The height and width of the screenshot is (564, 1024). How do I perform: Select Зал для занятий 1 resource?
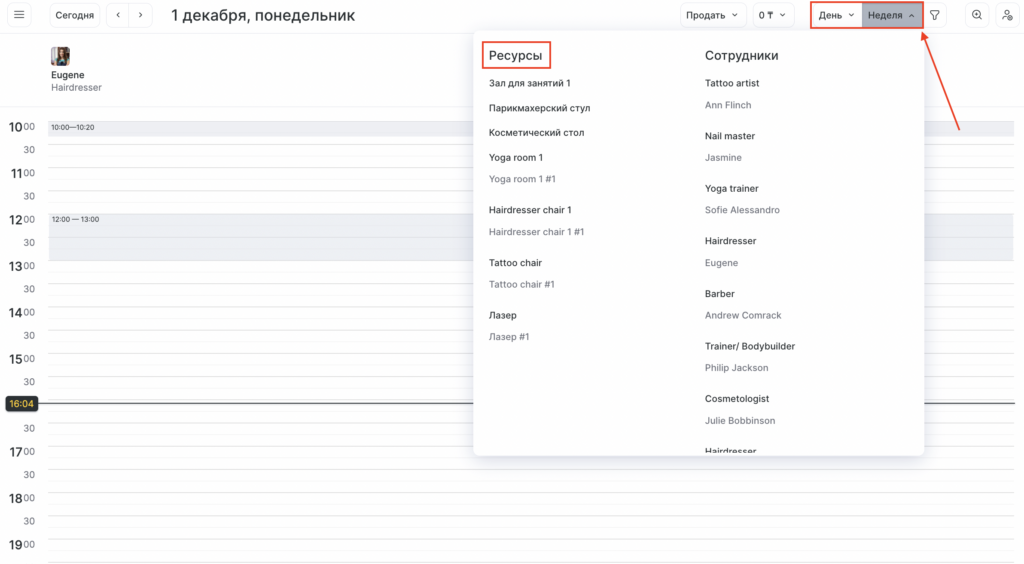(529, 84)
